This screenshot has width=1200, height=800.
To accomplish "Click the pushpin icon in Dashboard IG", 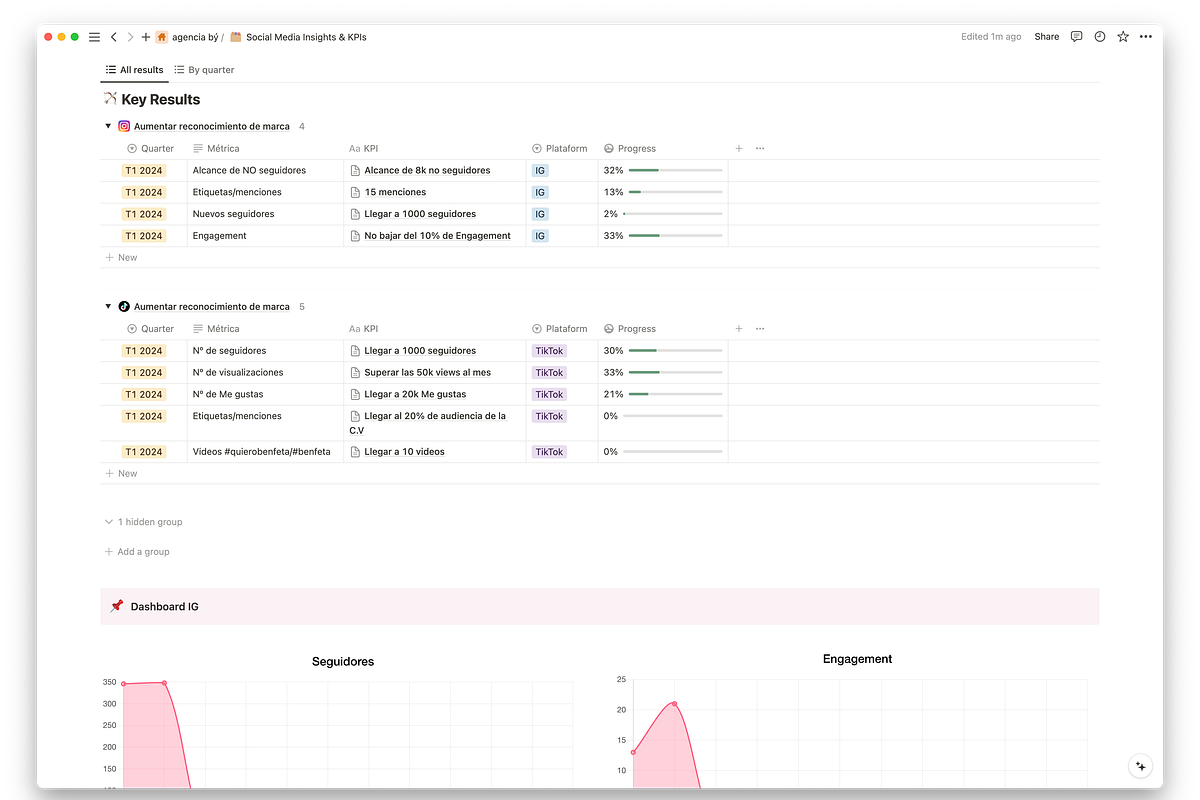I will (x=117, y=606).
